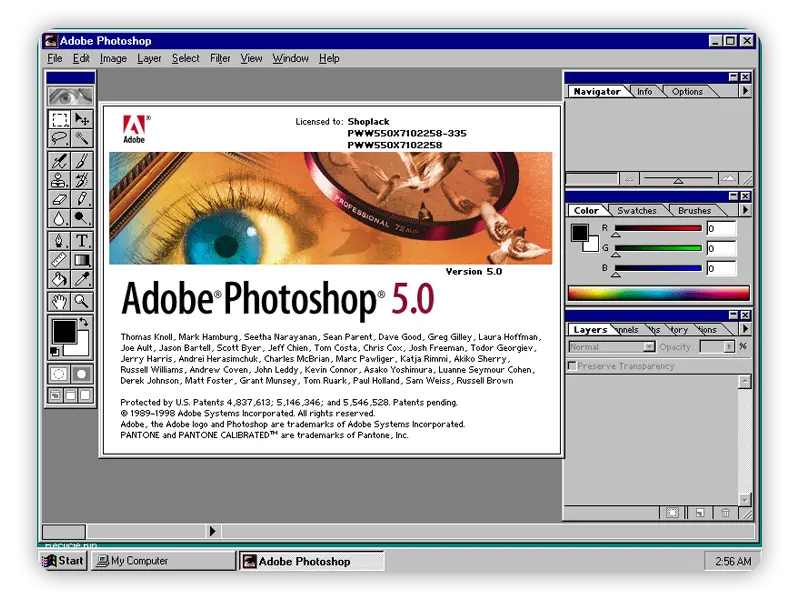
Task: Switch to the Channels tab
Action: (628, 330)
